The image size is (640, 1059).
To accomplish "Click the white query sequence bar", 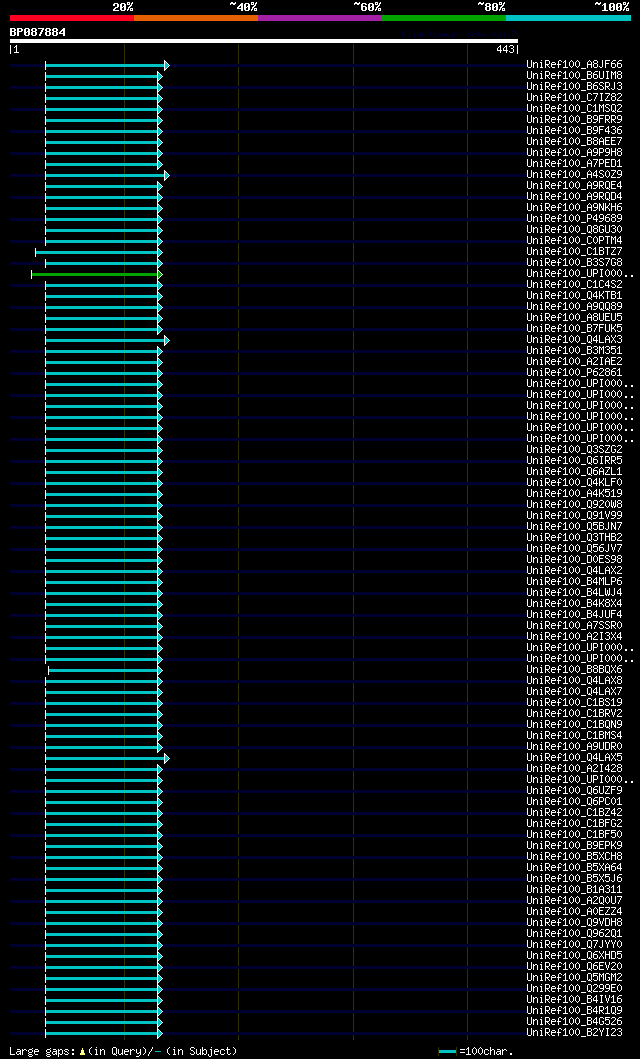I will pyautogui.click(x=264, y=41).
